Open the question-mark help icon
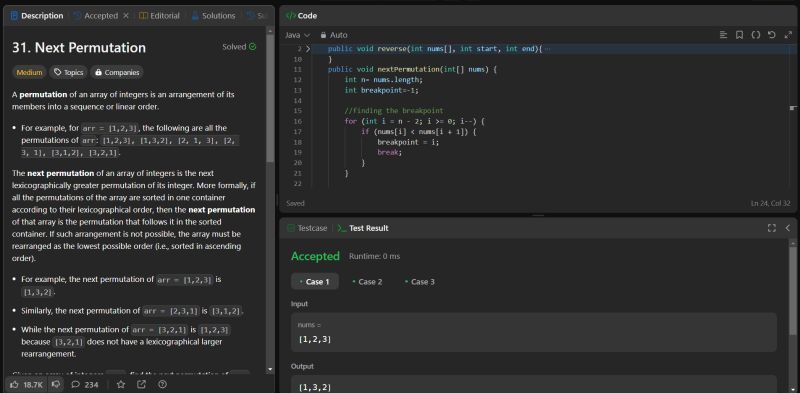The height and width of the screenshot is (393, 800). pos(162,384)
